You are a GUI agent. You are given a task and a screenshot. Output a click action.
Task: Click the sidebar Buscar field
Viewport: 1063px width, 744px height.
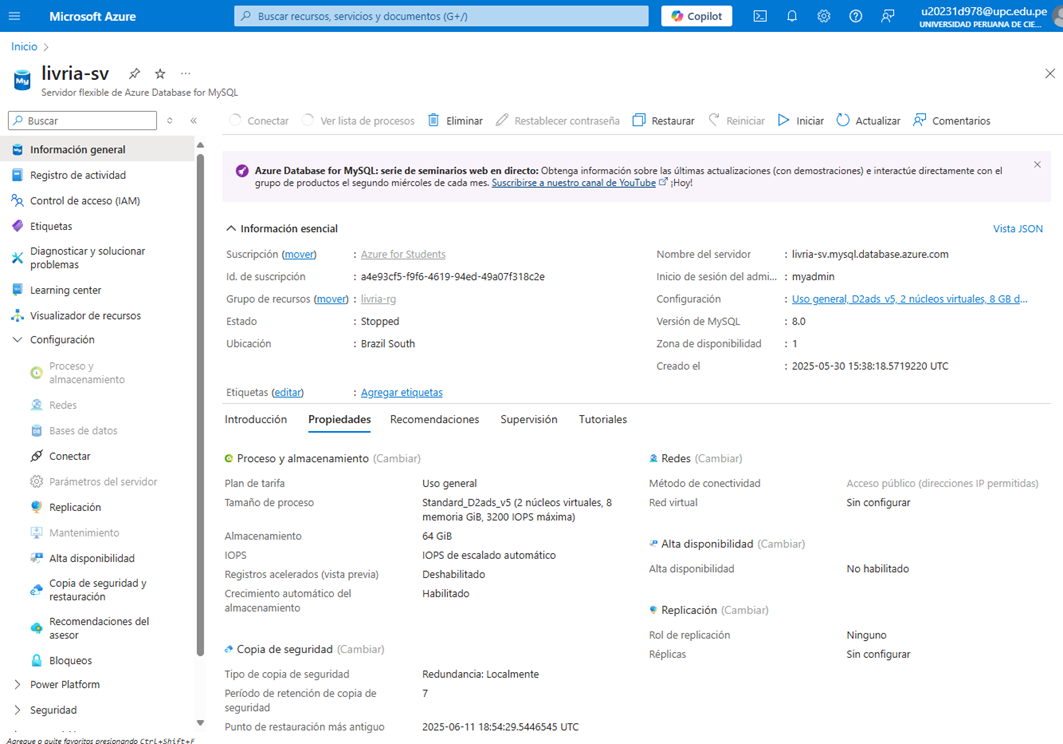tap(82, 121)
